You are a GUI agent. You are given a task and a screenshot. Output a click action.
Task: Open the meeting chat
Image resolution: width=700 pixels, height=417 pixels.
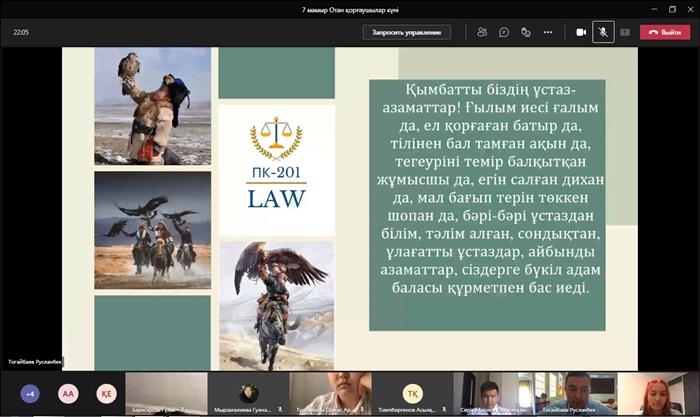[503, 32]
